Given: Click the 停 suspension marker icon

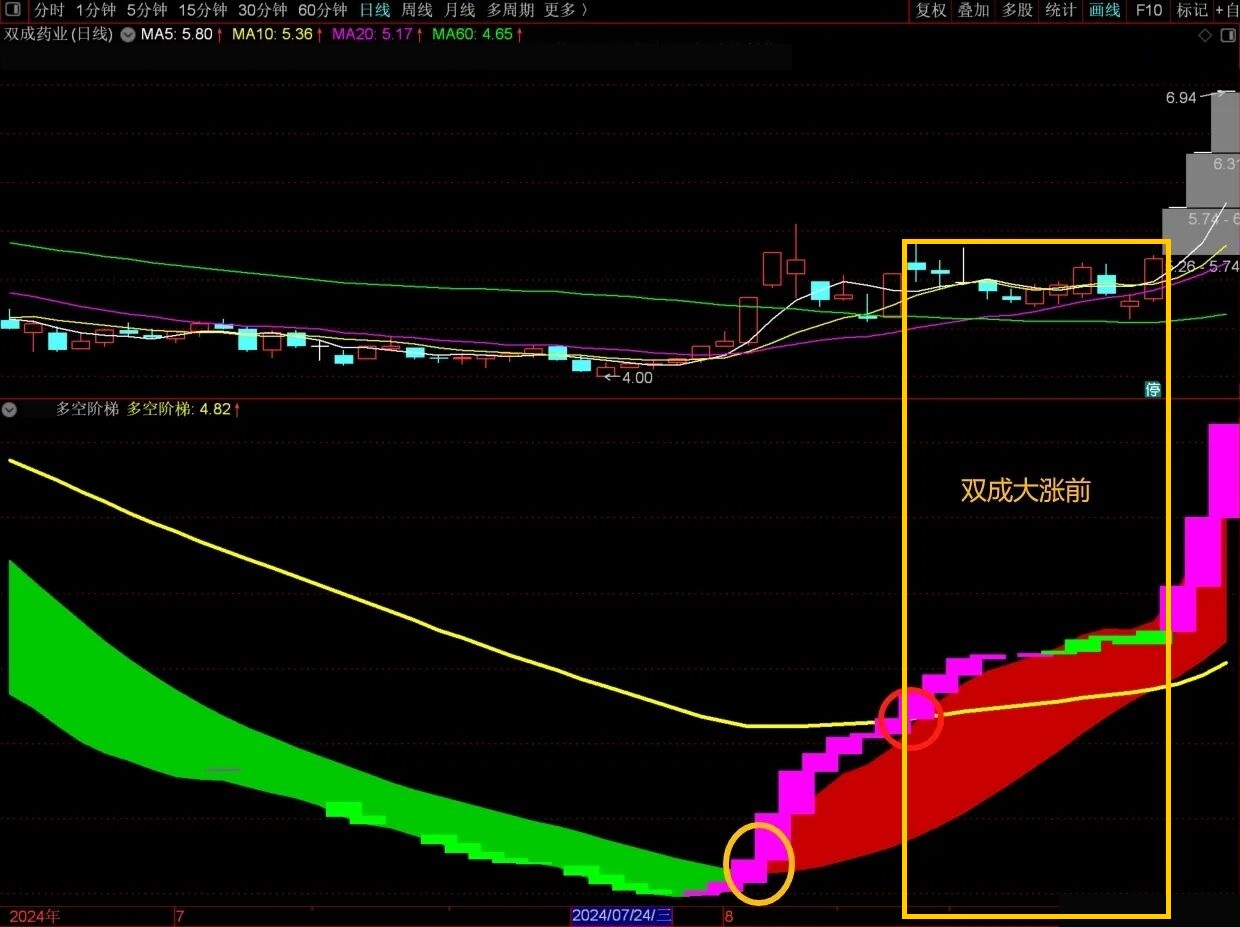Looking at the screenshot, I should [1153, 389].
